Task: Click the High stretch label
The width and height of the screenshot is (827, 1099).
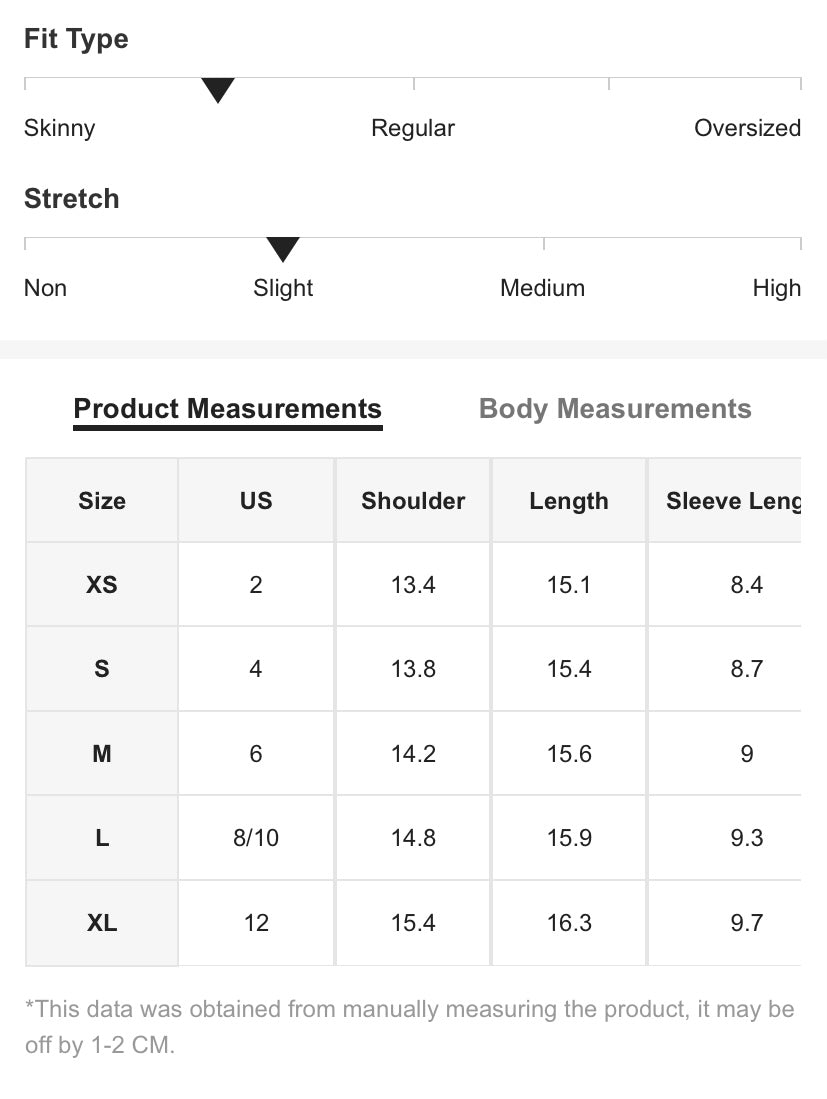Action: coord(777,289)
